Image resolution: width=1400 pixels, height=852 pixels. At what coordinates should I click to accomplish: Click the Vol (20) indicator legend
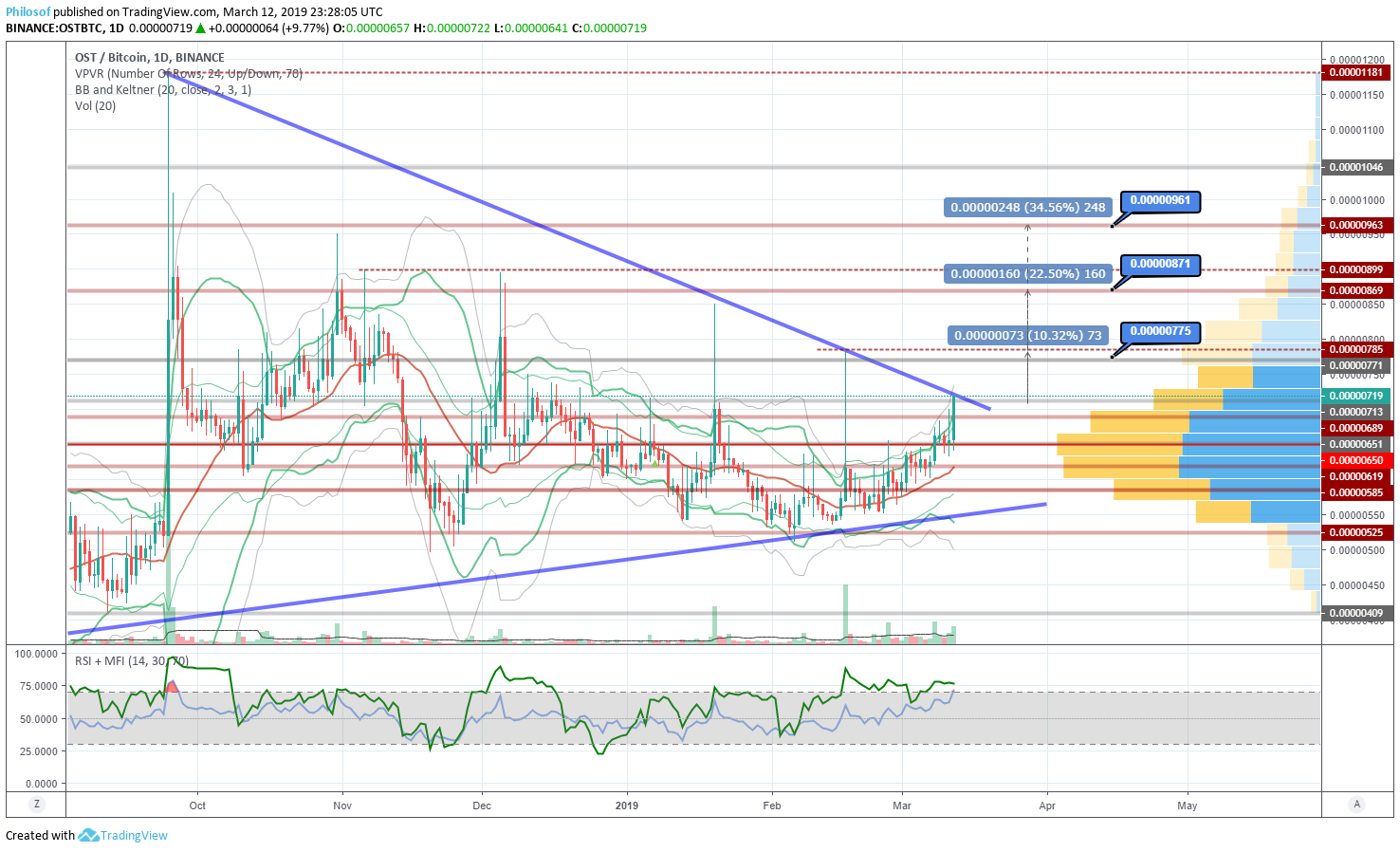(96, 106)
